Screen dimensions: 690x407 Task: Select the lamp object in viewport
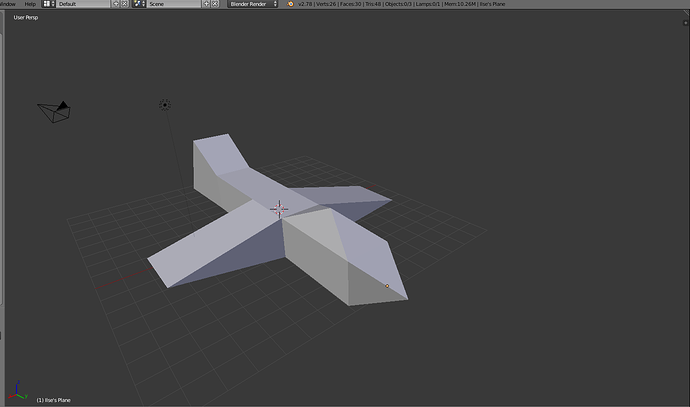coord(165,105)
